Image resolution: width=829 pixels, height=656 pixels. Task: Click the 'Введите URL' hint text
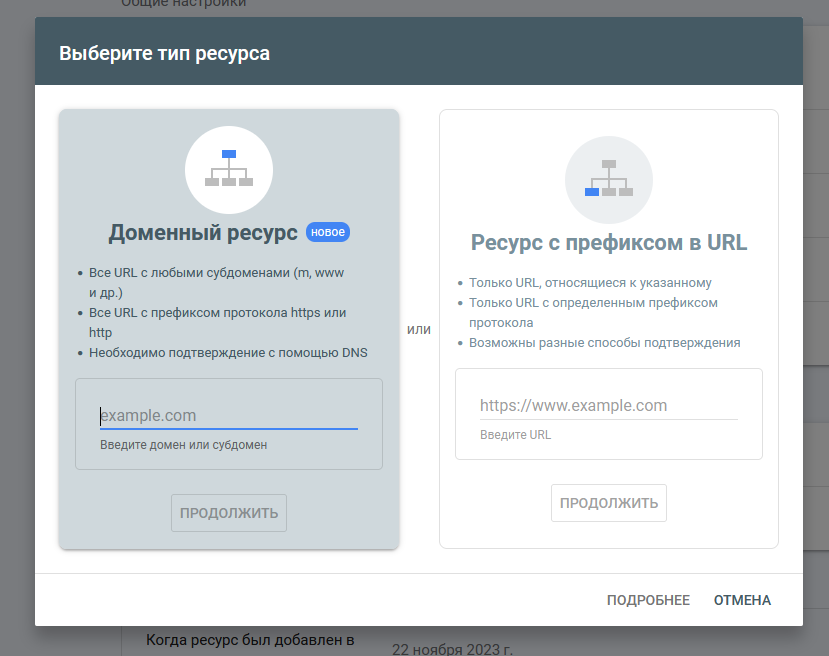[515, 435]
